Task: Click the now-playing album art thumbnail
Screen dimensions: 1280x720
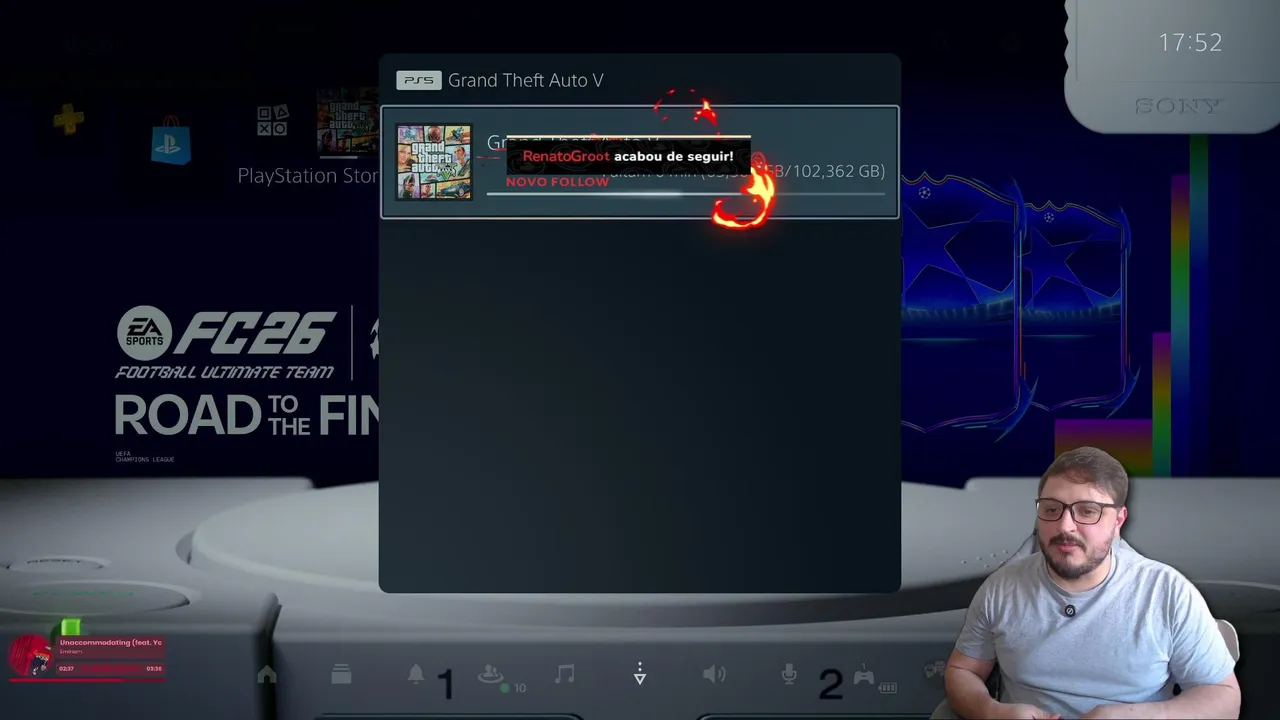Action: (x=32, y=656)
